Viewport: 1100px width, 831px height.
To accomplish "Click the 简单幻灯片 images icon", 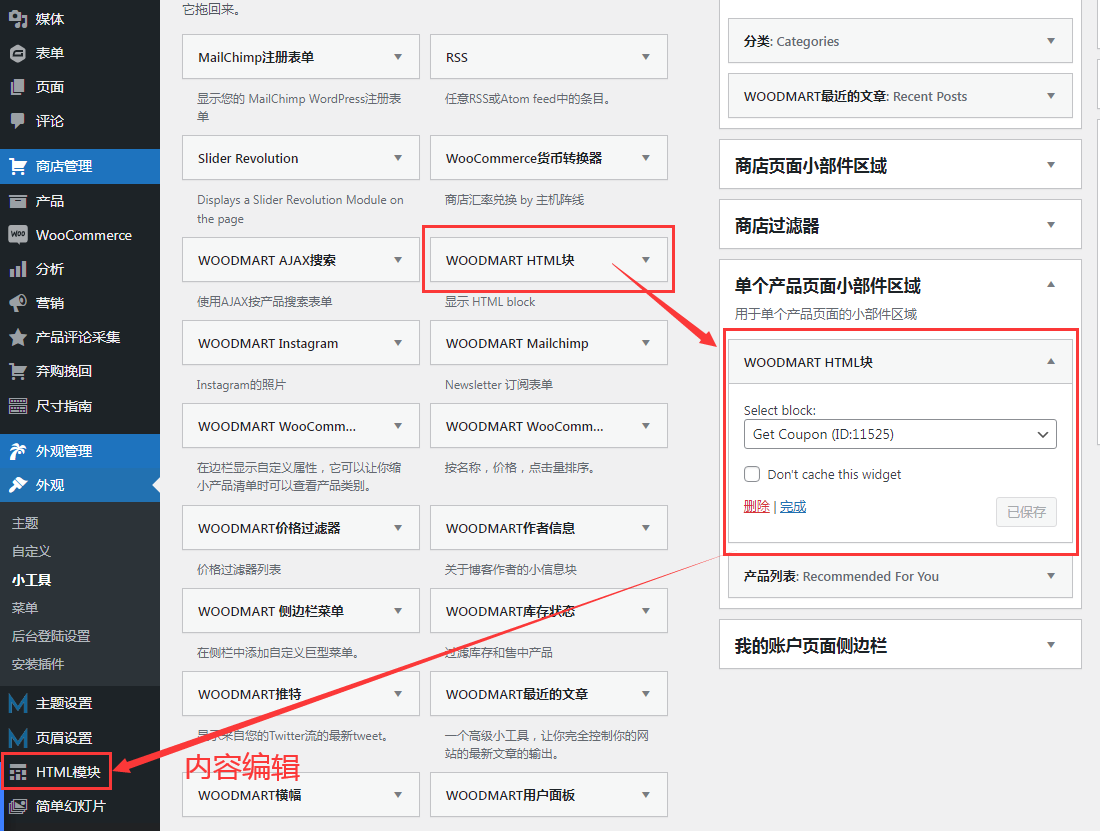I will pos(18,806).
